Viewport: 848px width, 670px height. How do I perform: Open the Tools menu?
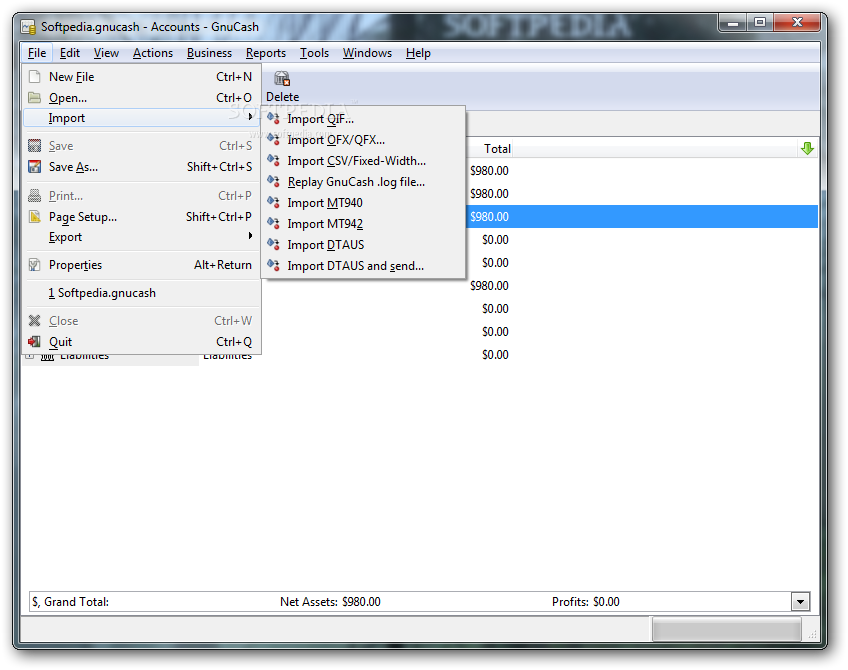point(315,53)
